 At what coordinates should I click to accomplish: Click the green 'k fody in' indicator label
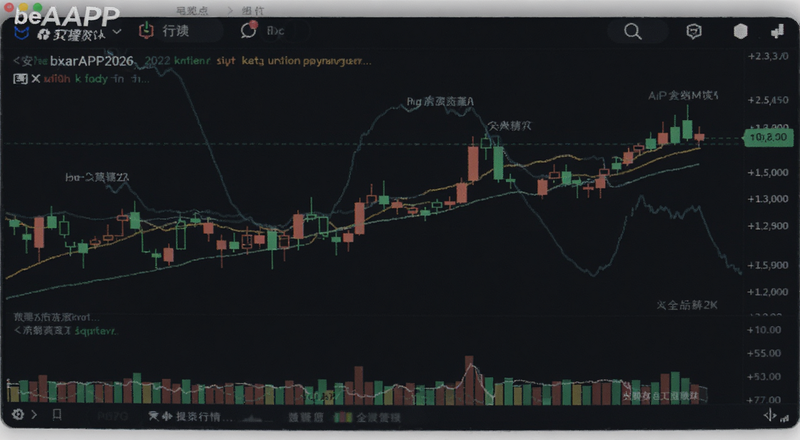(99, 79)
